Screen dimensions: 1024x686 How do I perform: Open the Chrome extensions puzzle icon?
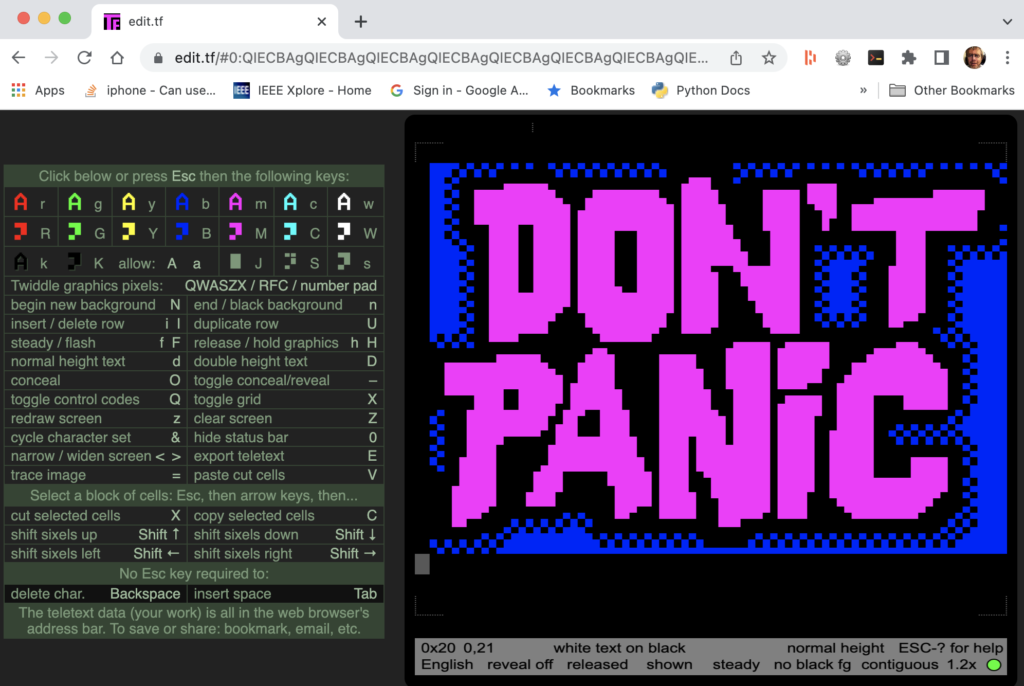908,58
